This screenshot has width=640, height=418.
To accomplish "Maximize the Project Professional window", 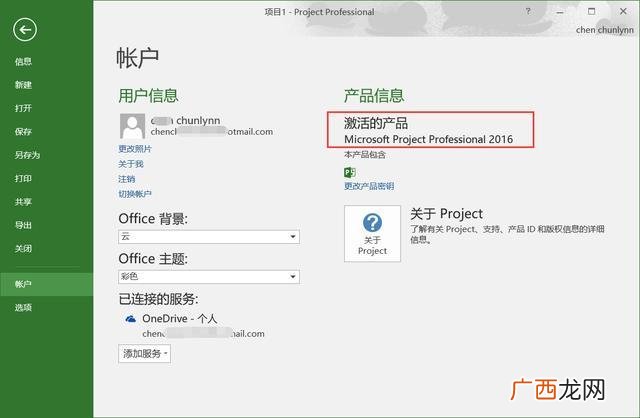I will click(x=591, y=11).
